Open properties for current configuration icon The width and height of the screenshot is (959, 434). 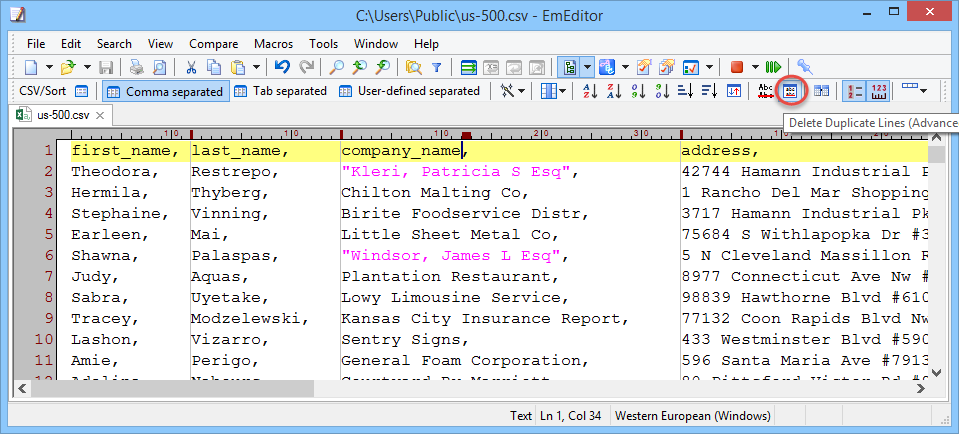646,67
